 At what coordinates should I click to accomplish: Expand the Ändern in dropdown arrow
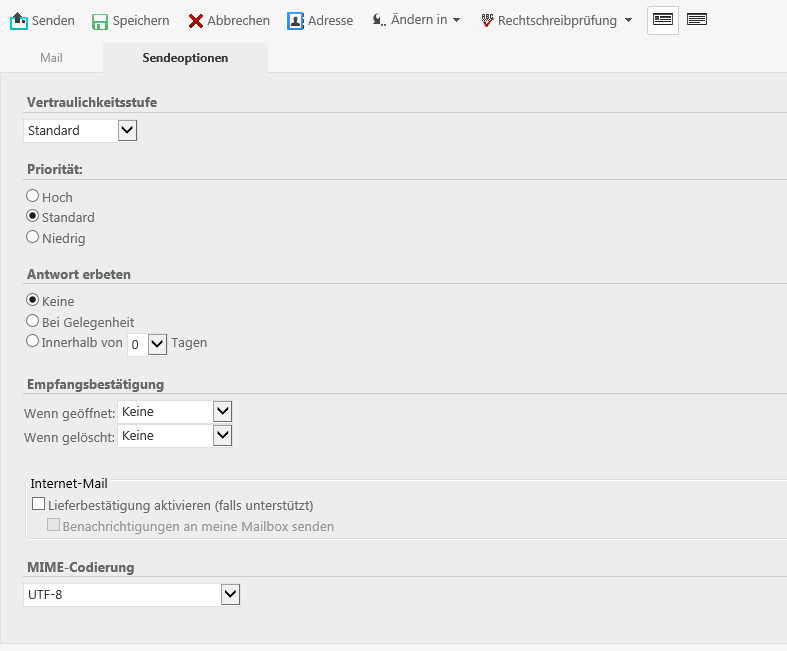(x=456, y=20)
